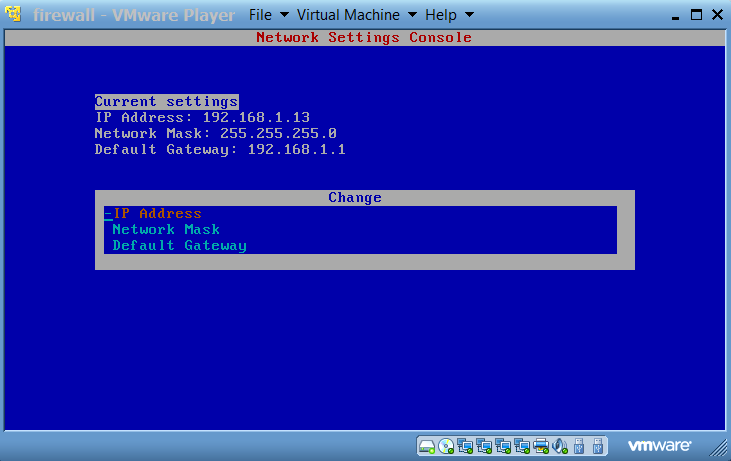Expand the arrow next to File
The image size is (731, 461).
284,16
